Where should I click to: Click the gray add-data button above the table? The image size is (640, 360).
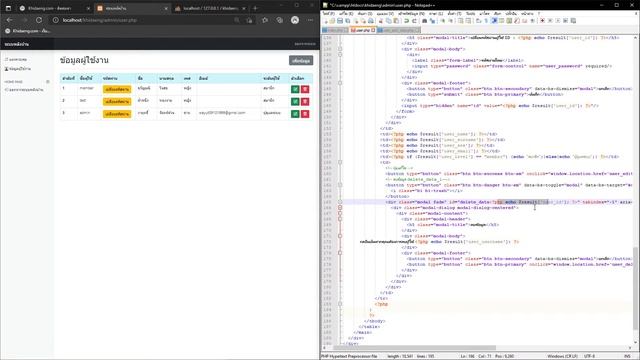[x=301, y=60]
